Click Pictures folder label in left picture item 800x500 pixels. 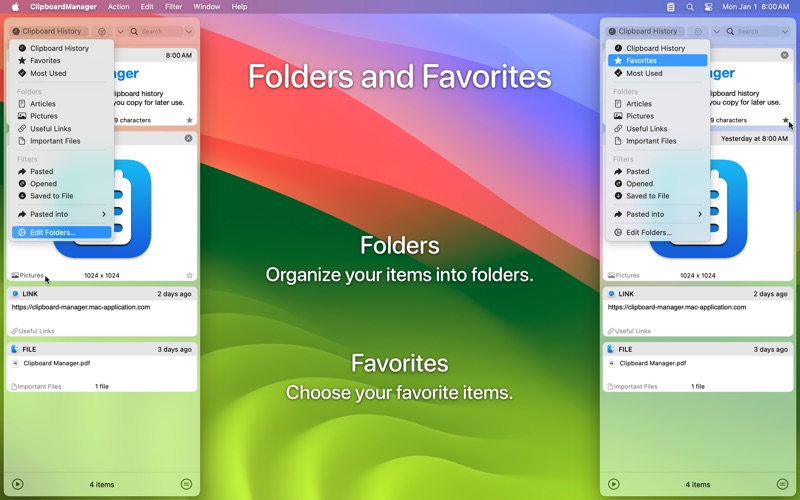tap(28, 276)
